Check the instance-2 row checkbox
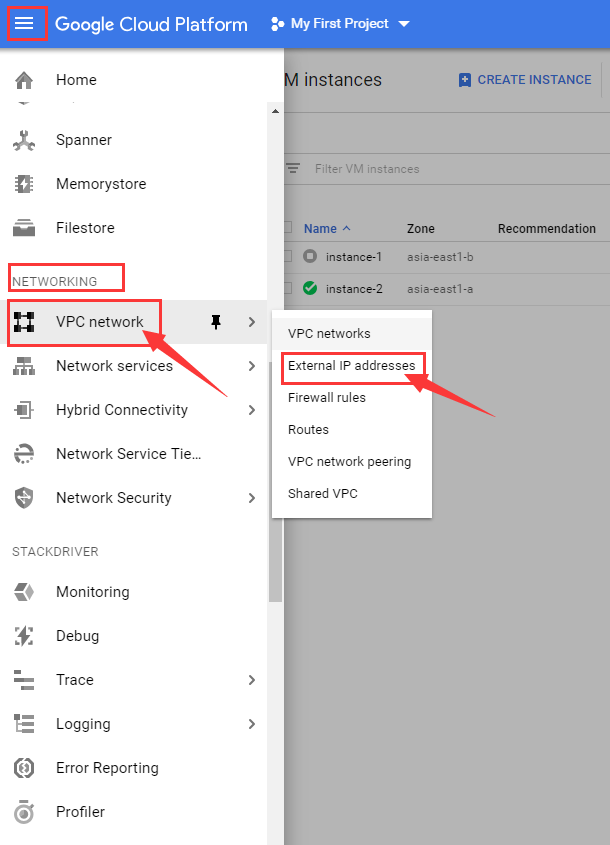Viewport: 610px width, 845px height. (288, 288)
